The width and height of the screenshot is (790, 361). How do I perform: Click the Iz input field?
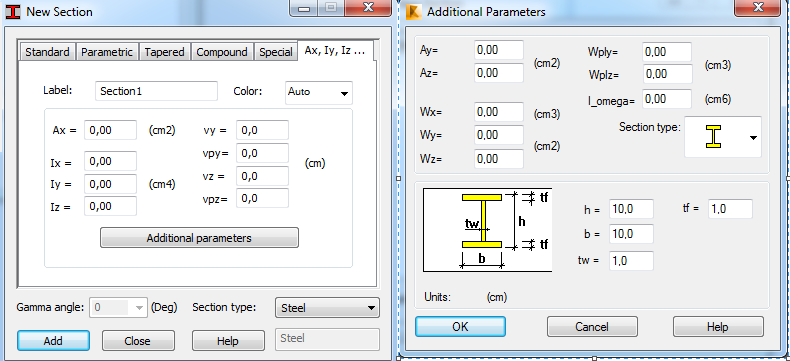pos(110,206)
